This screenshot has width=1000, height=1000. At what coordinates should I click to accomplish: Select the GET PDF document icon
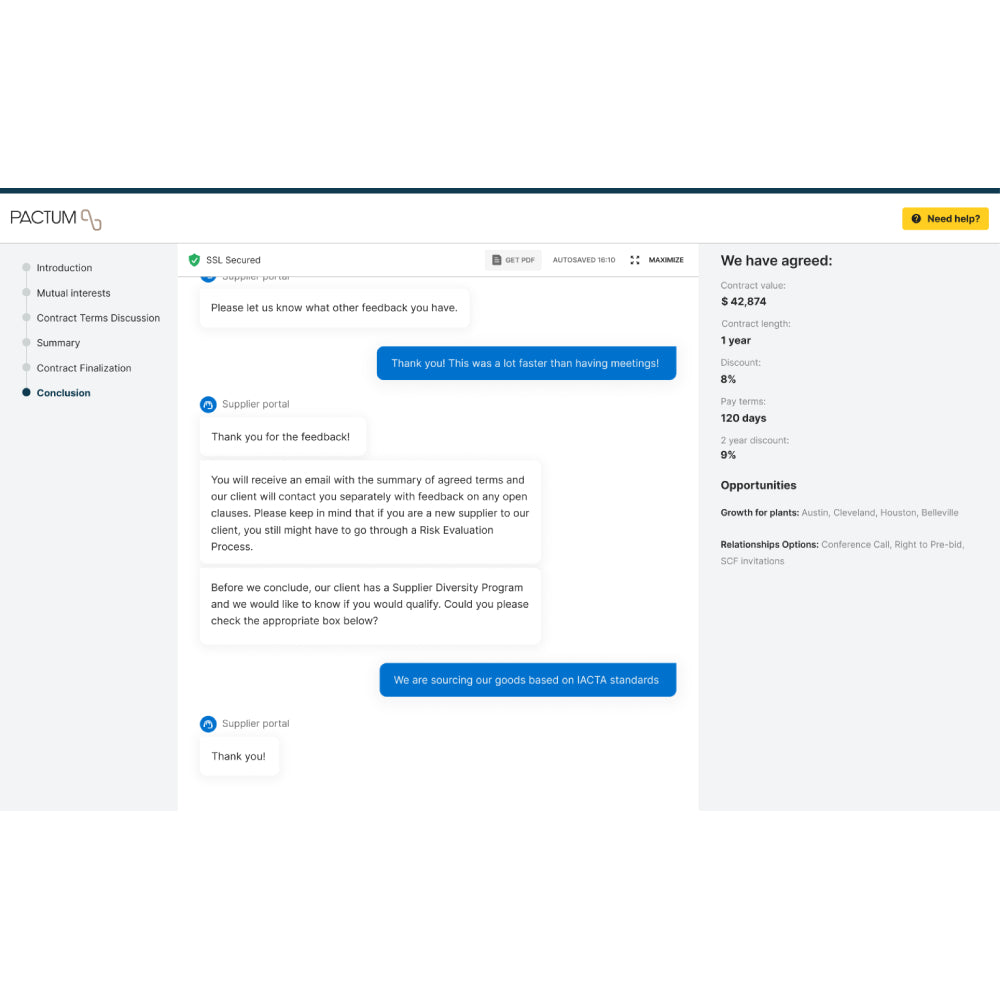pos(497,260)
